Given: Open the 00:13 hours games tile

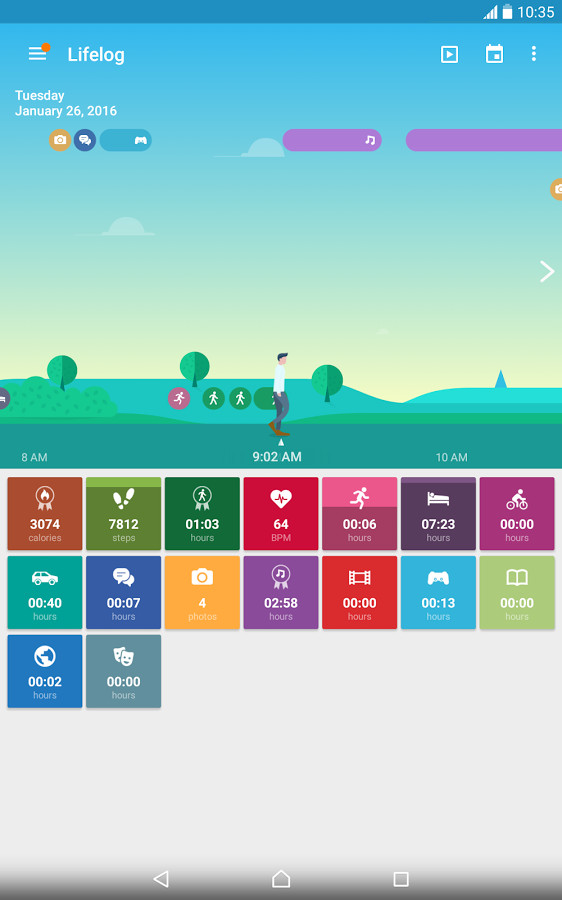Looking at the screenshot, I should [x=438, y=592].
